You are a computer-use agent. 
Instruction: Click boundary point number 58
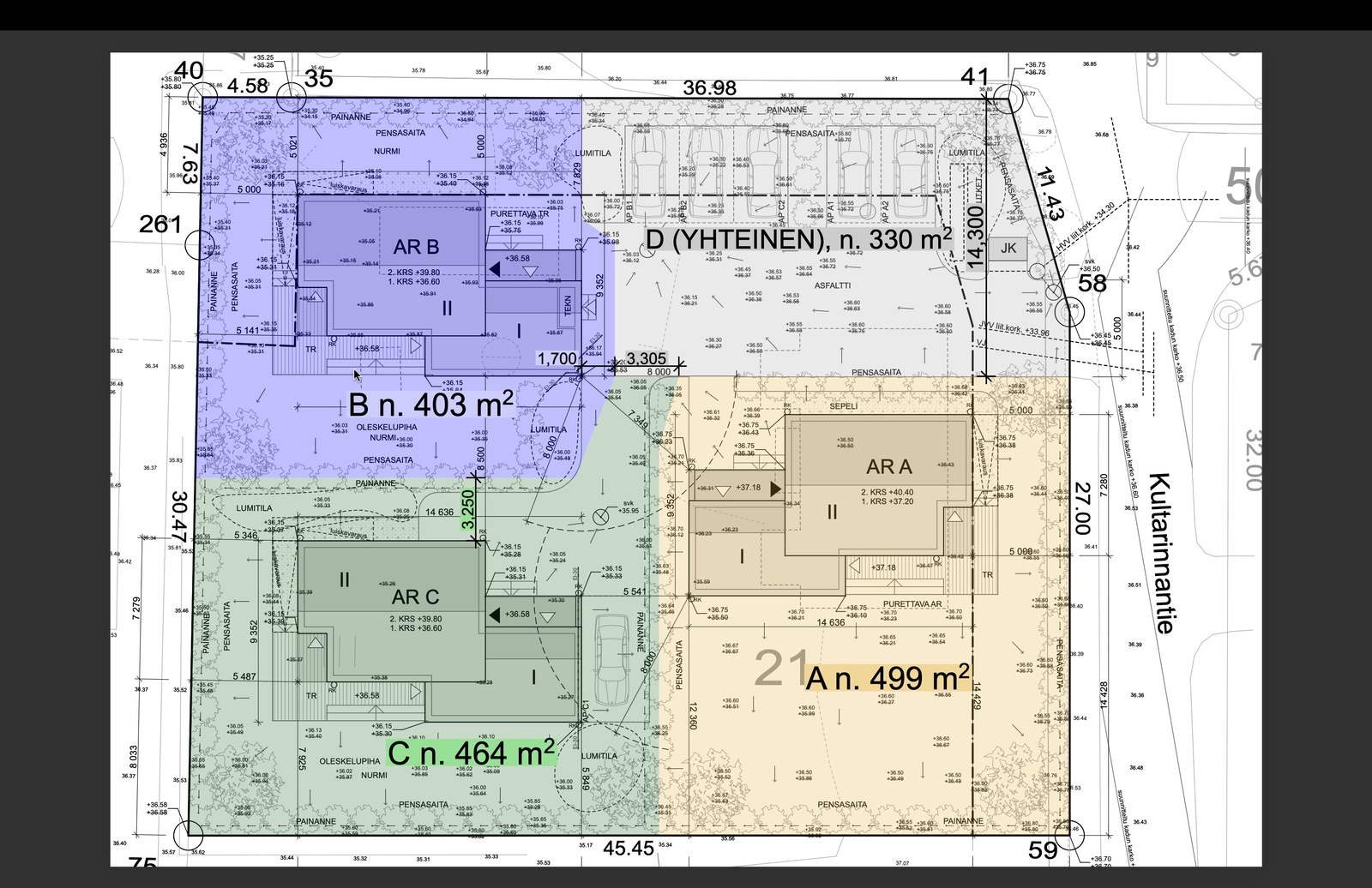coord(1092,283)
